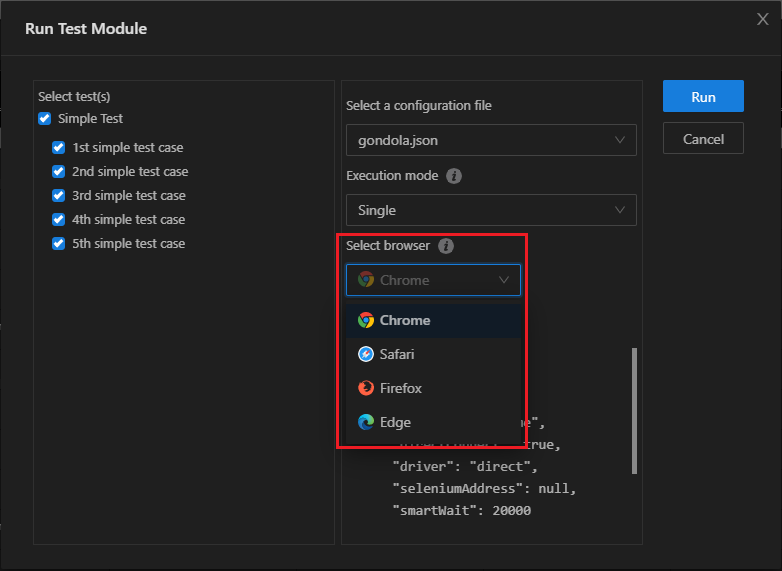Click the Firefox logo icon
The image size is (782, 571).
pyautogui.click(x=366, y=388)
